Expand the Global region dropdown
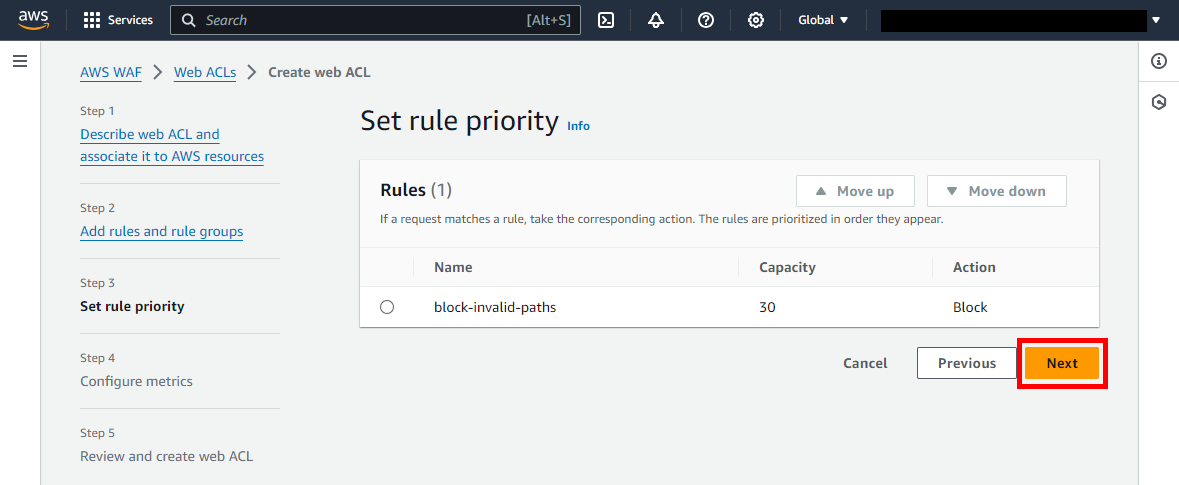1179x485 pixels. [823, 20]
